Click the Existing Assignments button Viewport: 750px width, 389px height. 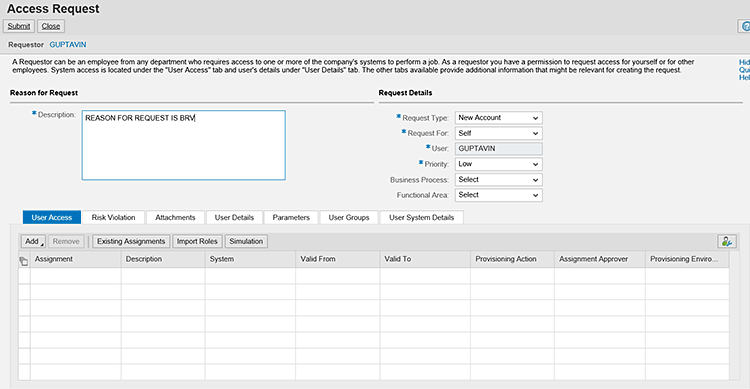[131, 242]
